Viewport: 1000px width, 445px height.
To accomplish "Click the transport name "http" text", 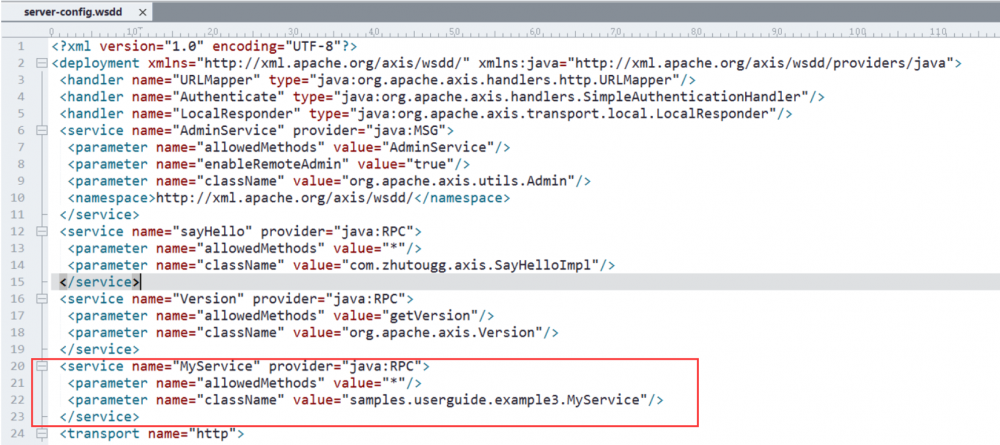I will [212, 434].
